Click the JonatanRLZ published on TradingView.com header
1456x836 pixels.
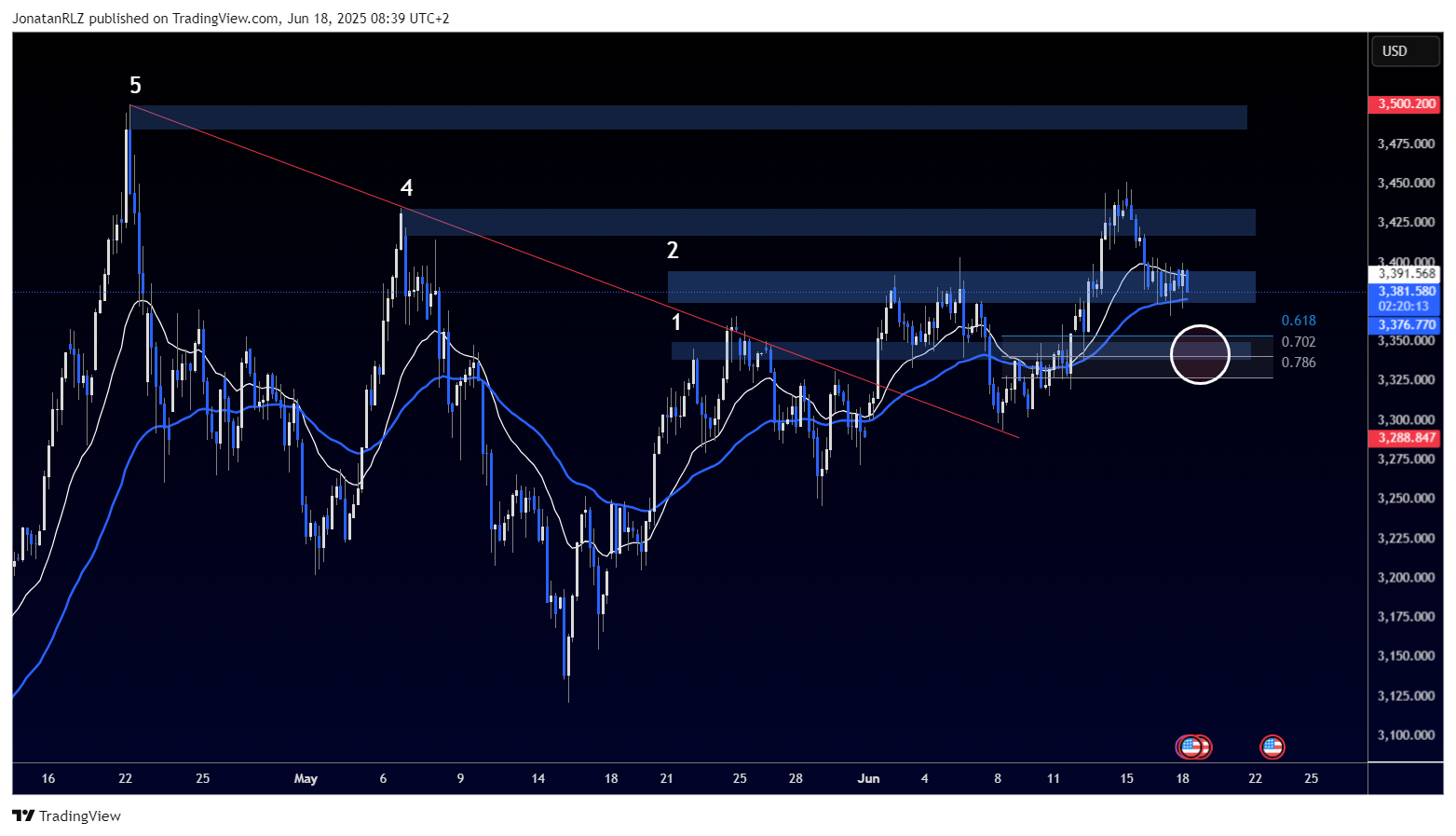coord(231,18)
